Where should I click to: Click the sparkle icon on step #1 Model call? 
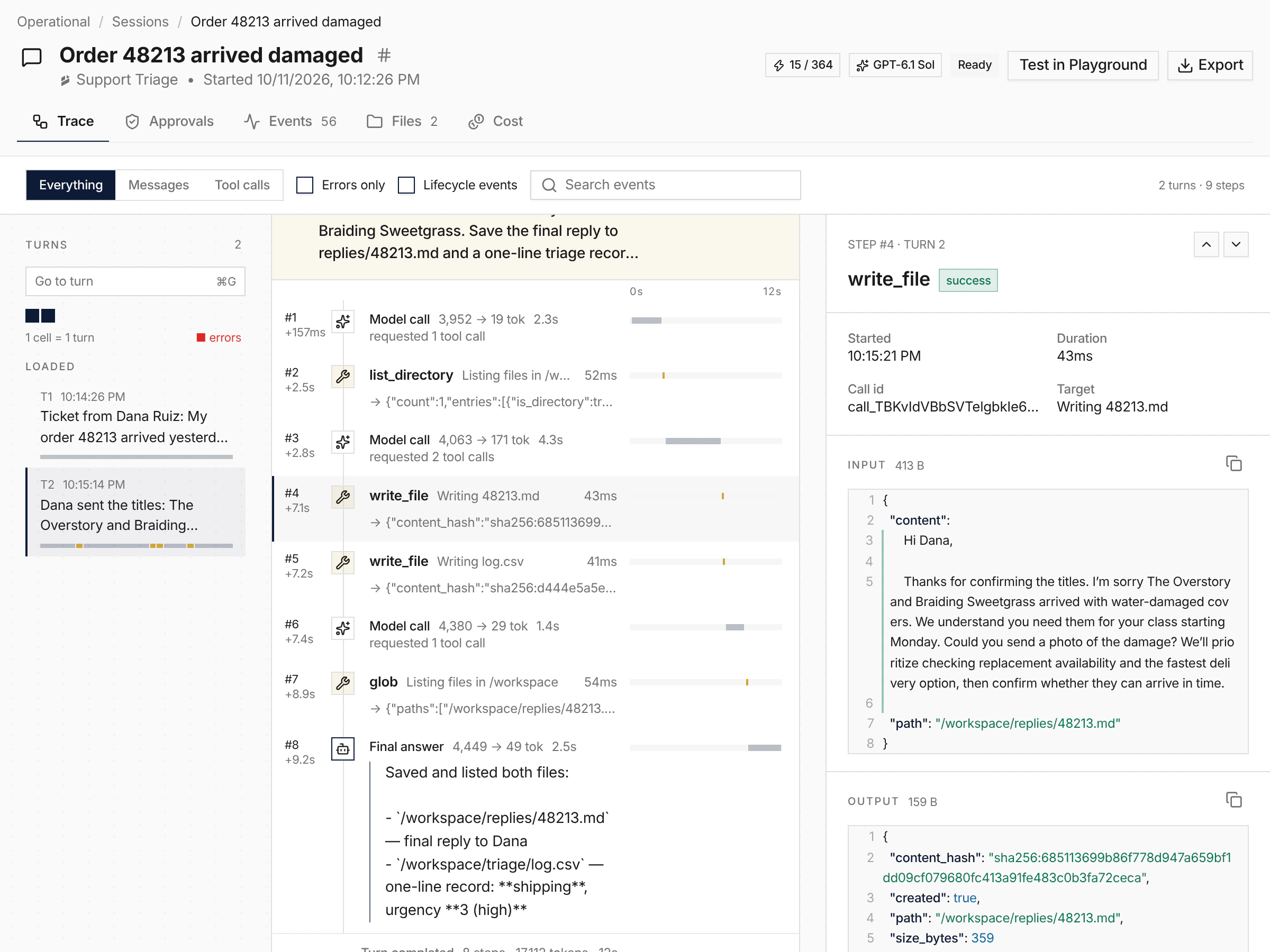(343, 322)
